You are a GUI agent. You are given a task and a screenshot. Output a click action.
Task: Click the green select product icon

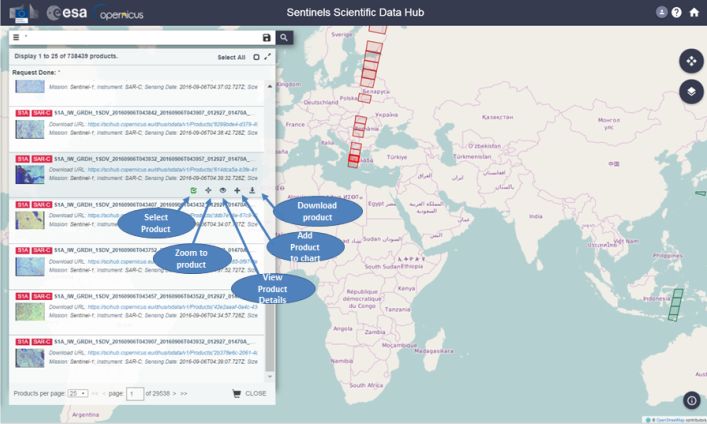pyautogui.click(x=193, y=190)
